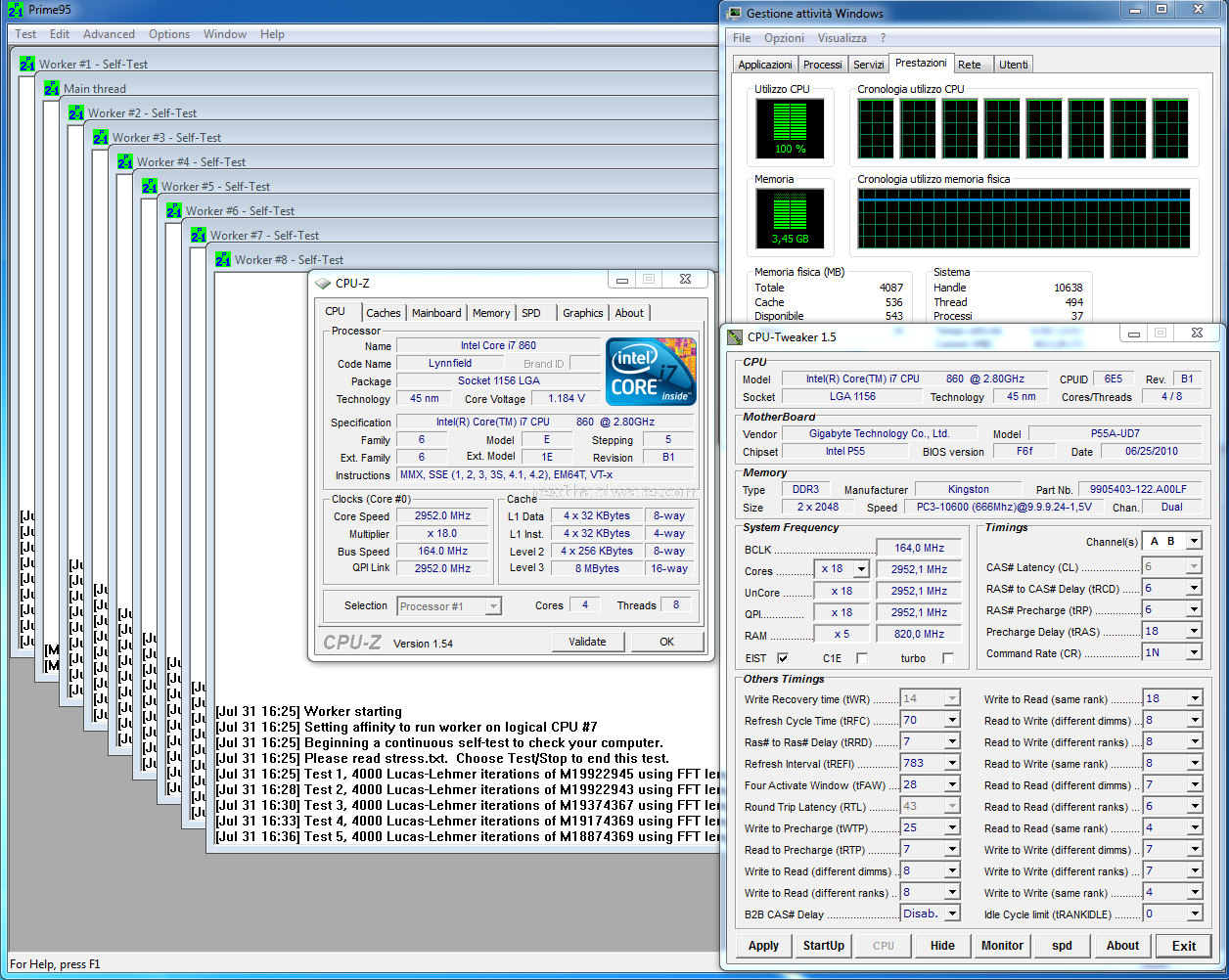The height and width of the screenshot is (980, 1229).
Task: Switch to CPU-Z Caches tab
Action: [x=384, y=313]
